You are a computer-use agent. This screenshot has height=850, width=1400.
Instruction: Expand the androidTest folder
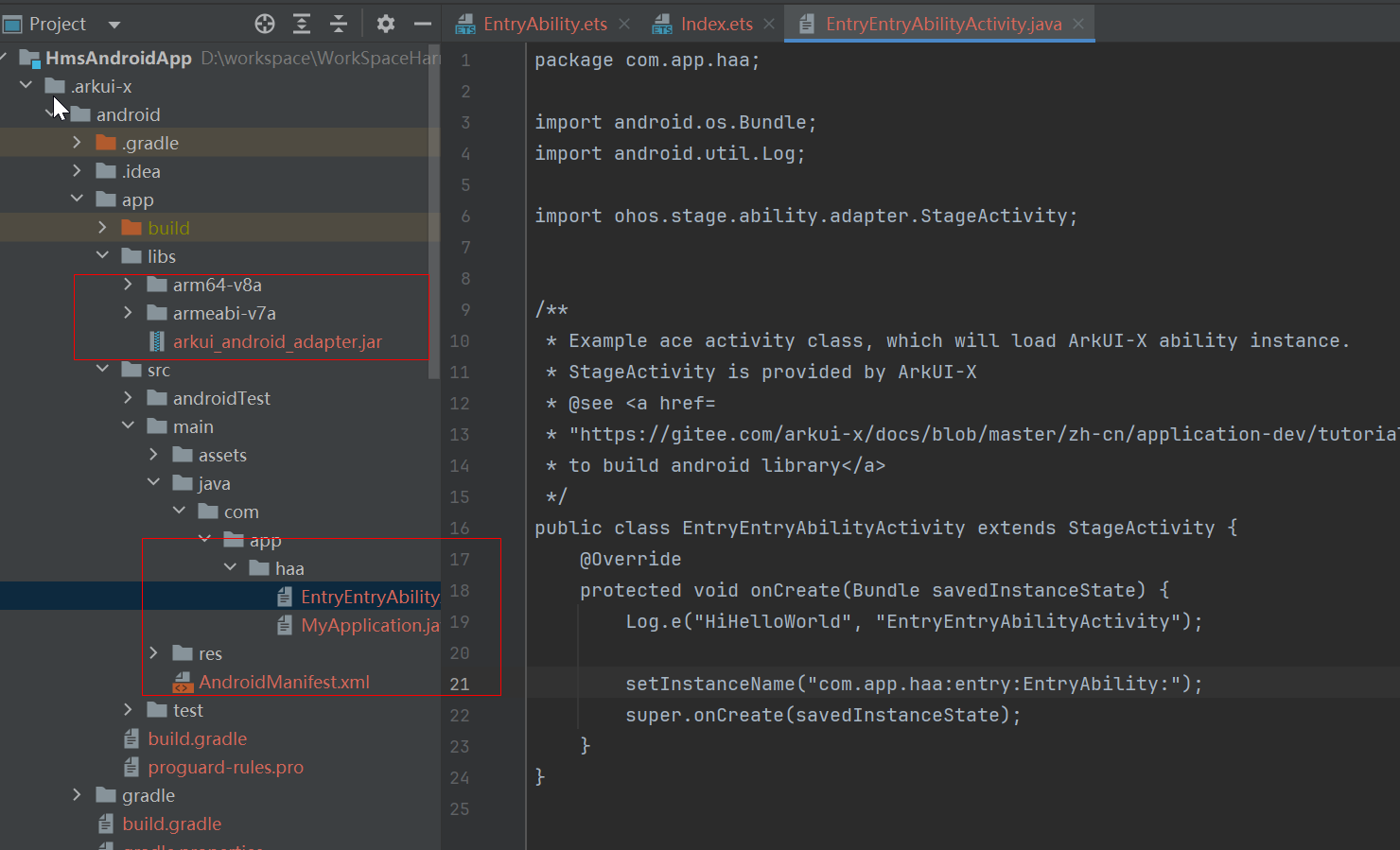pyautogui.click(x=128, y=398)
